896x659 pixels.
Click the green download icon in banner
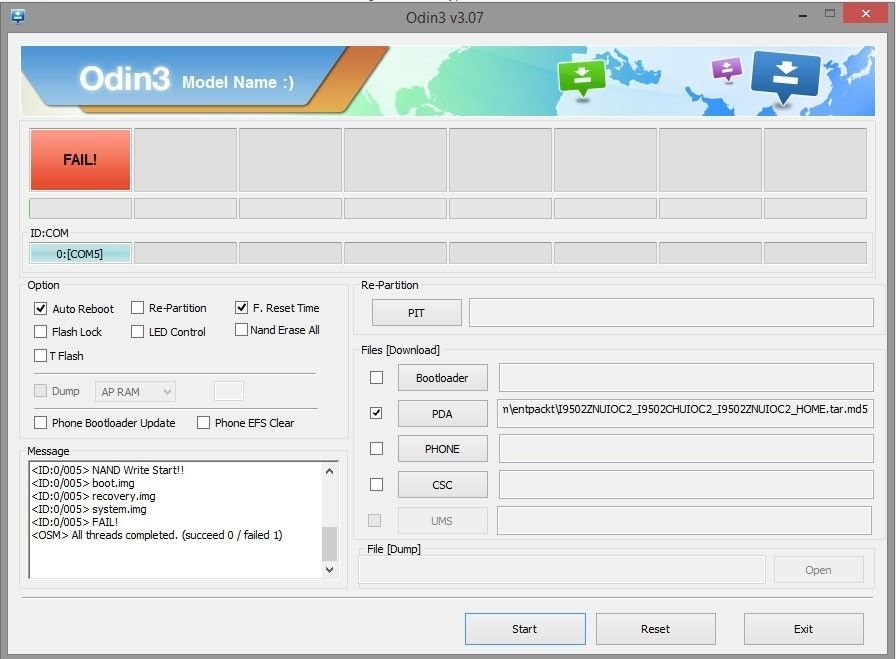[582, 78]
